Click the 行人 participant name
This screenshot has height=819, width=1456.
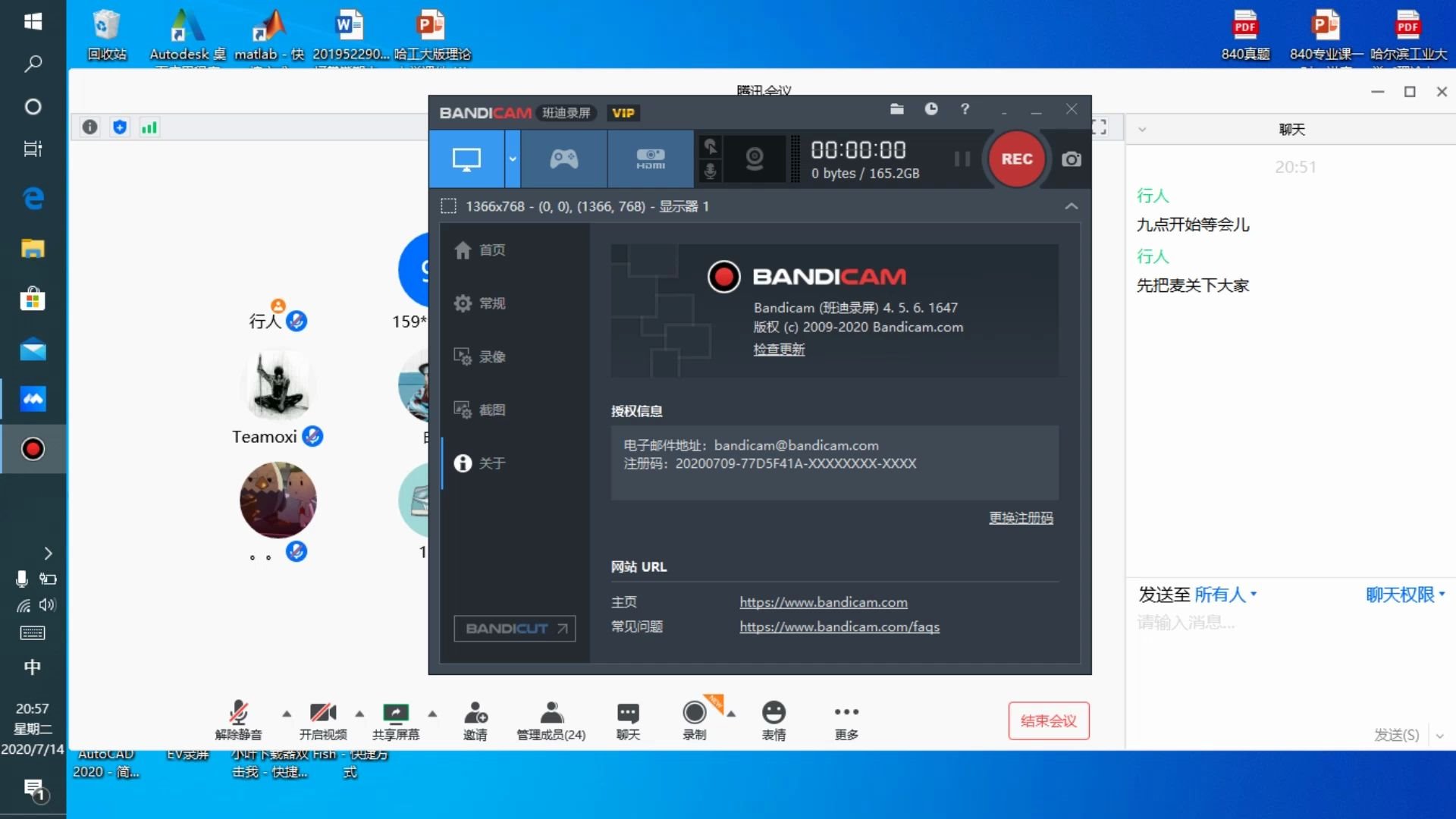pos(265,321)
